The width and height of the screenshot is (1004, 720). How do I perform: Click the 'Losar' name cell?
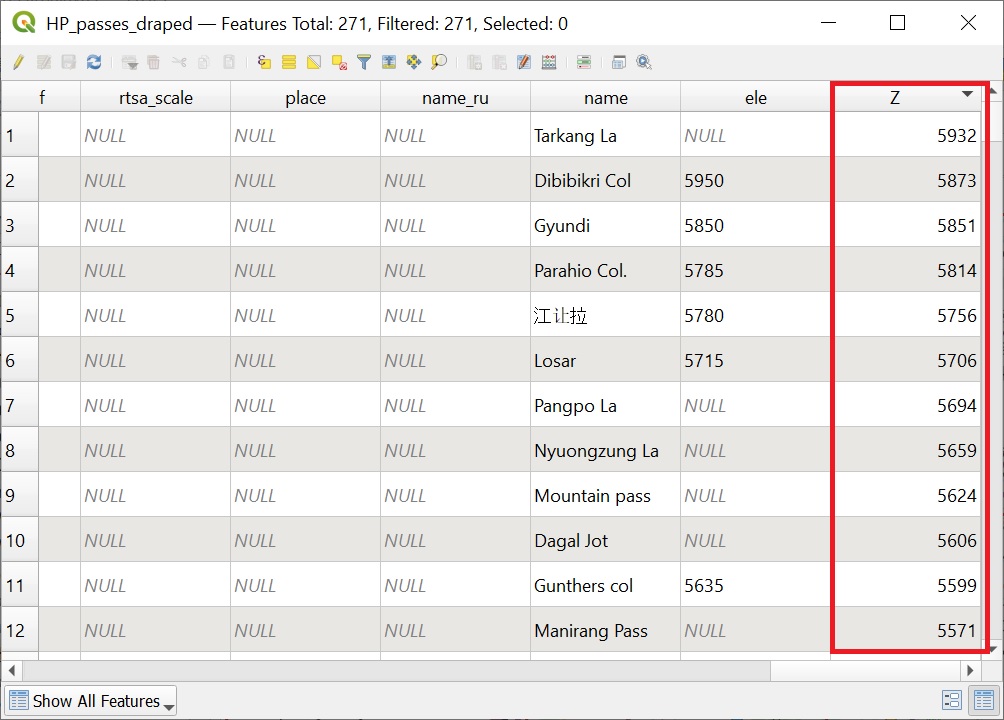click(605, 360)
